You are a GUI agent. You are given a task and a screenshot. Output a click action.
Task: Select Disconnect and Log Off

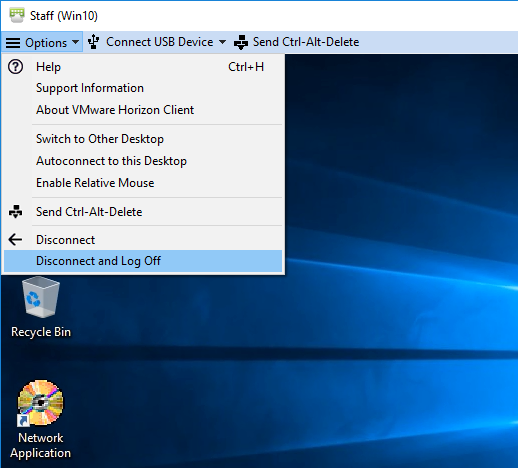(x=143, y=261)
